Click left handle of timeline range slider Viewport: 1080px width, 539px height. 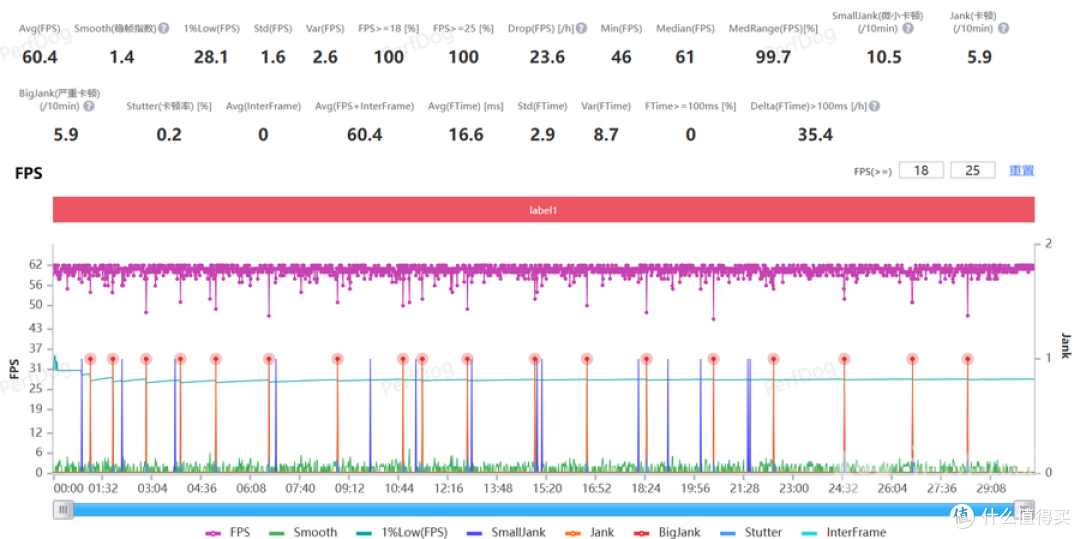point(64,510)
